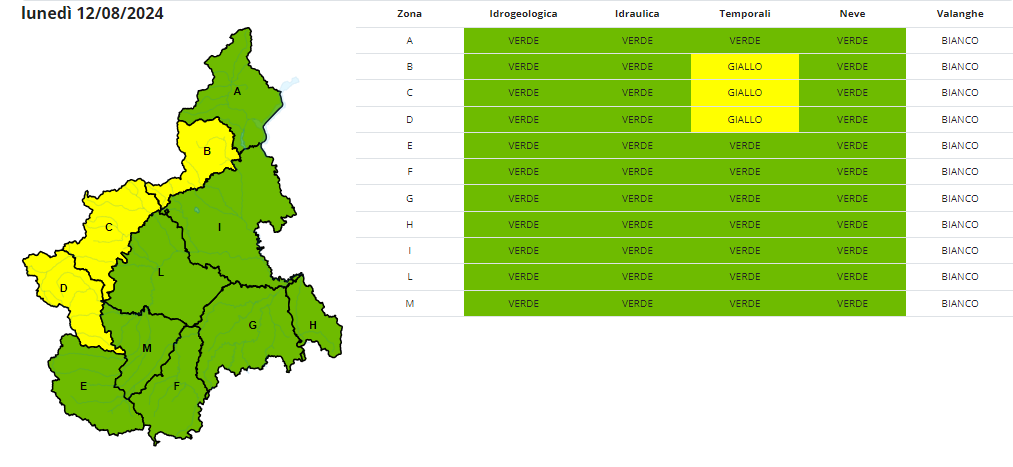Viewport: 1013px width, 467px height.
Task: Click GIALLO Temporali cell for zone D
Action: click(744, 119)
